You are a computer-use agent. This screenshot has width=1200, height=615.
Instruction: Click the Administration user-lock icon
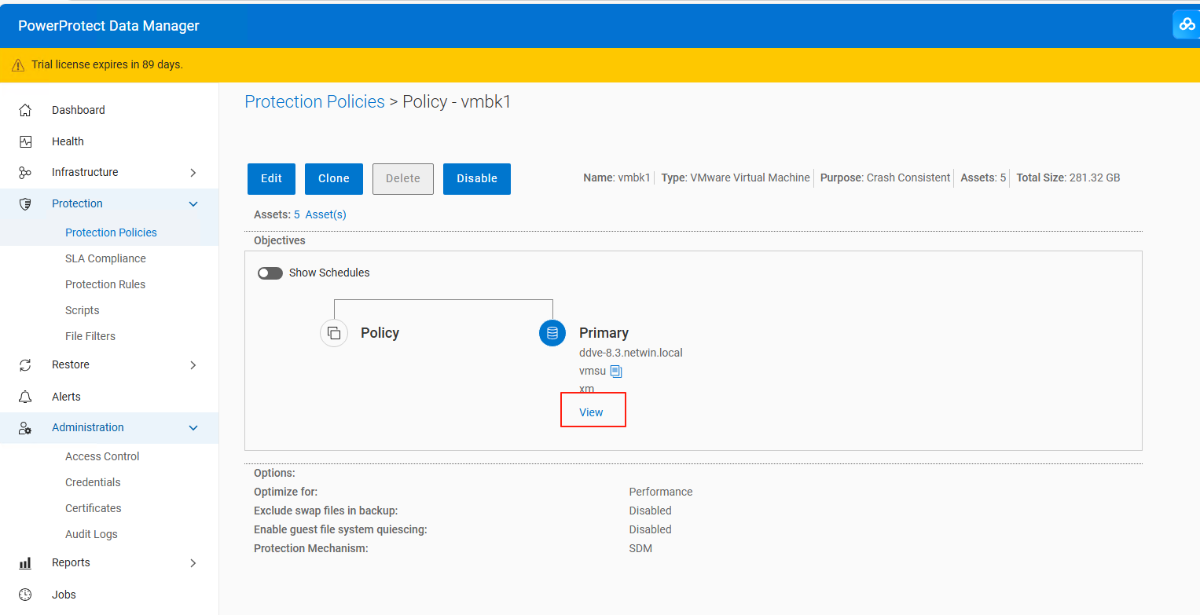pyautogui.click(x=26, y=428)
